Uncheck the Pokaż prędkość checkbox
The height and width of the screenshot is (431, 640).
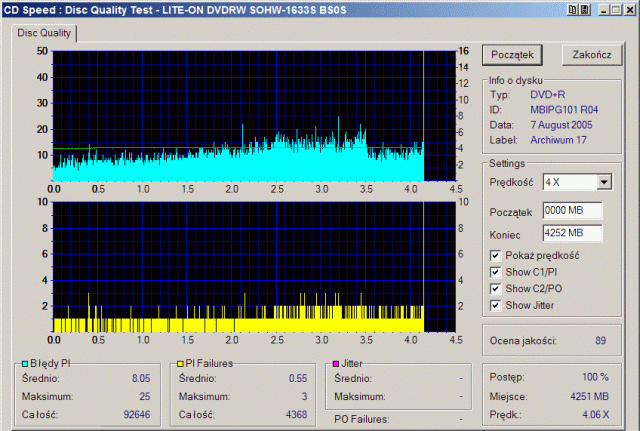(x=495, y=256)
